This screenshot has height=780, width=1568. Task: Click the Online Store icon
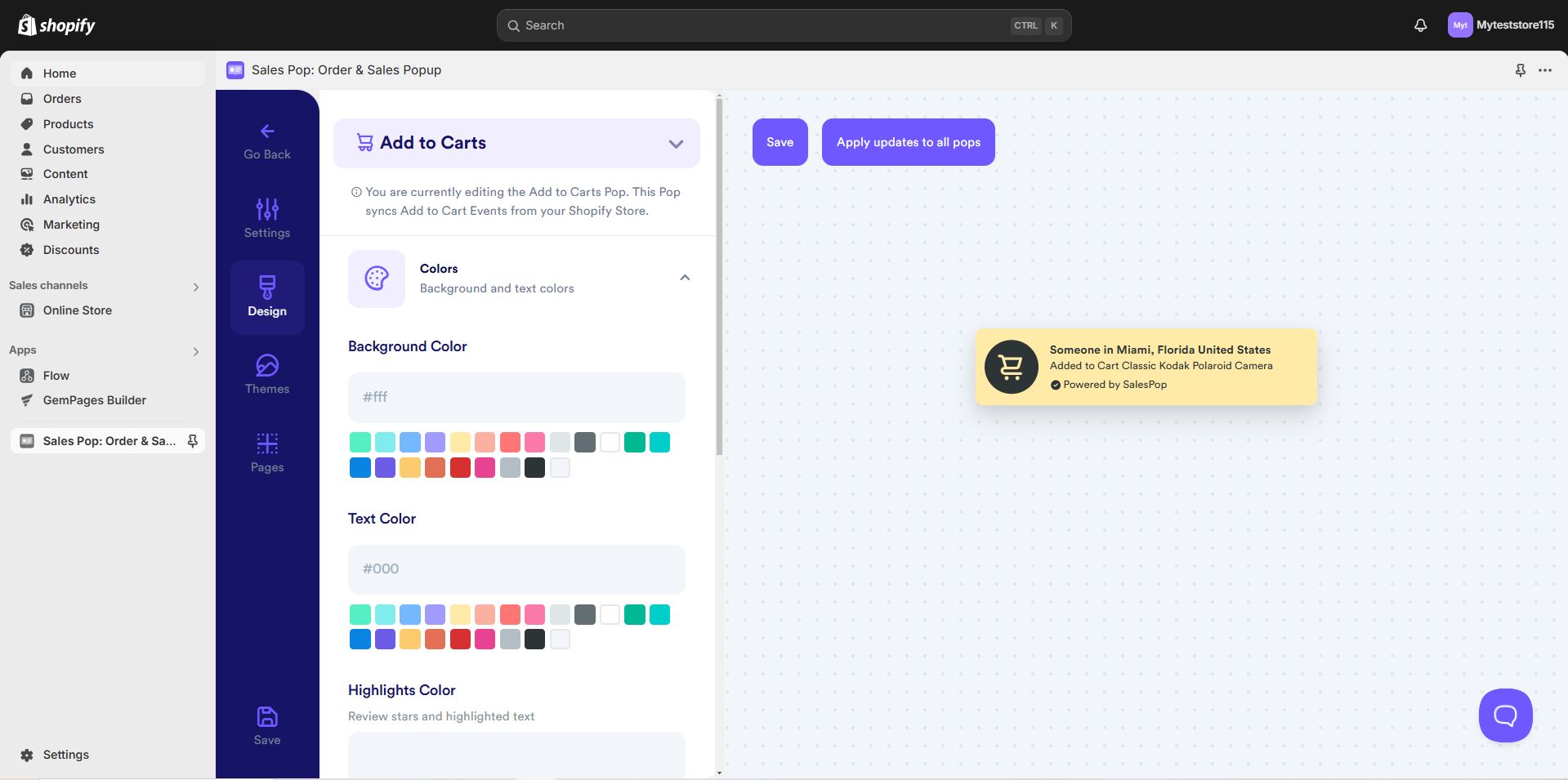click(x=27, y=310)
